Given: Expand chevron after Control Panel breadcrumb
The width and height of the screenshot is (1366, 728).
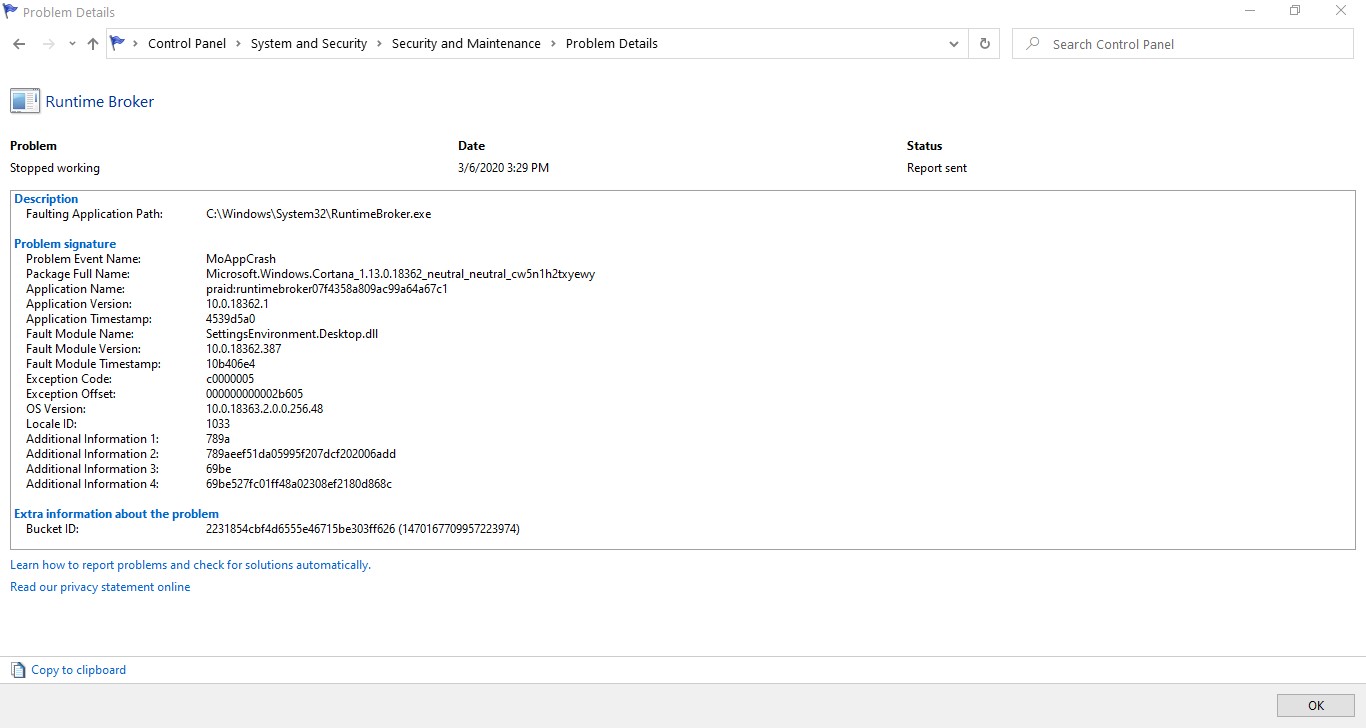Looking at the screenshot, I should pos(239,44).
